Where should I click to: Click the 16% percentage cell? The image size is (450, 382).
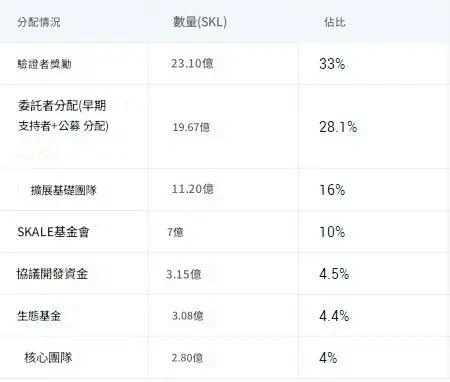pos(332,190)
